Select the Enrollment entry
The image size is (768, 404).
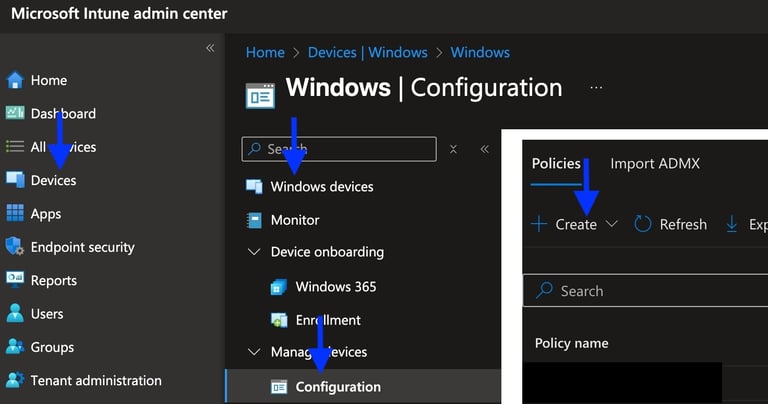(328, 320)
